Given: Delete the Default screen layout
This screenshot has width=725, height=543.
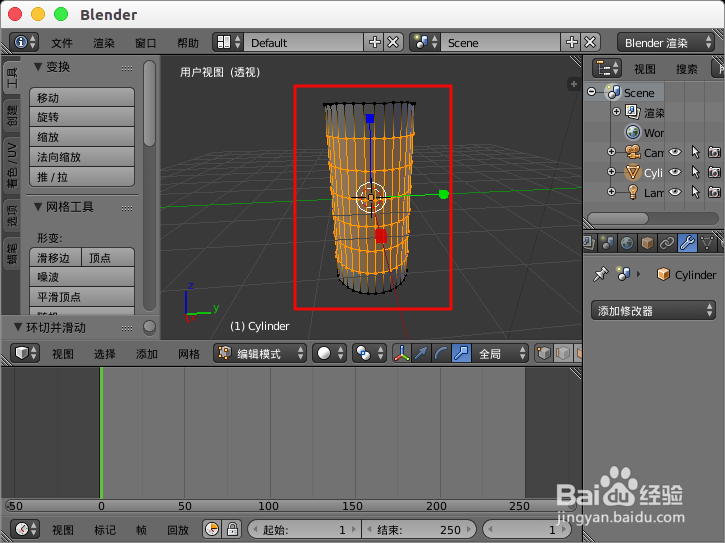Looking at the screenshot, I should tap(393, 43).
